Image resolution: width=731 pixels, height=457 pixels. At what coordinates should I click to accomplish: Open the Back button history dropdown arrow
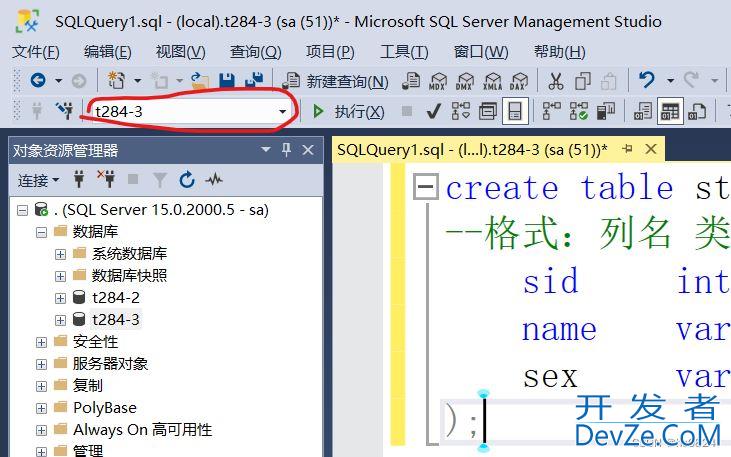(x=58, y=81)
